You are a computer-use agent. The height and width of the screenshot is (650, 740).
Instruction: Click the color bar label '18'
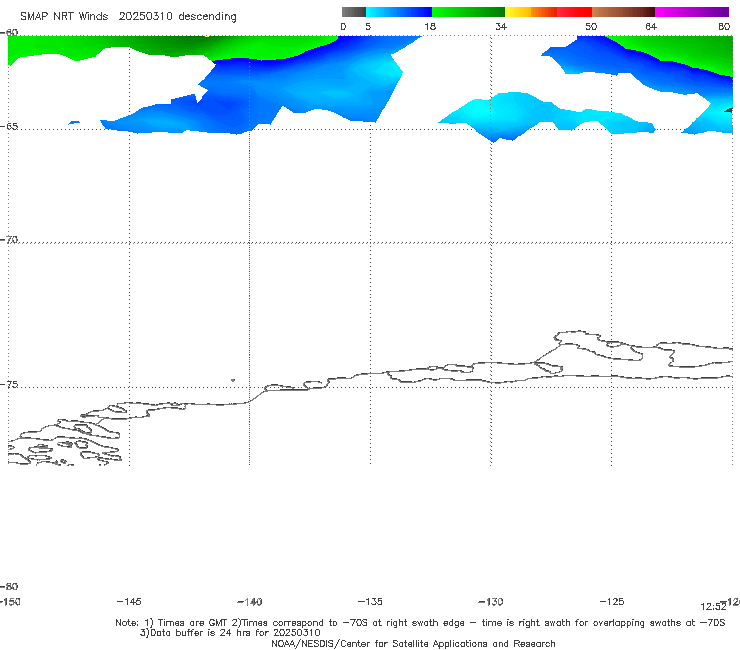click(x=430, y=26)
